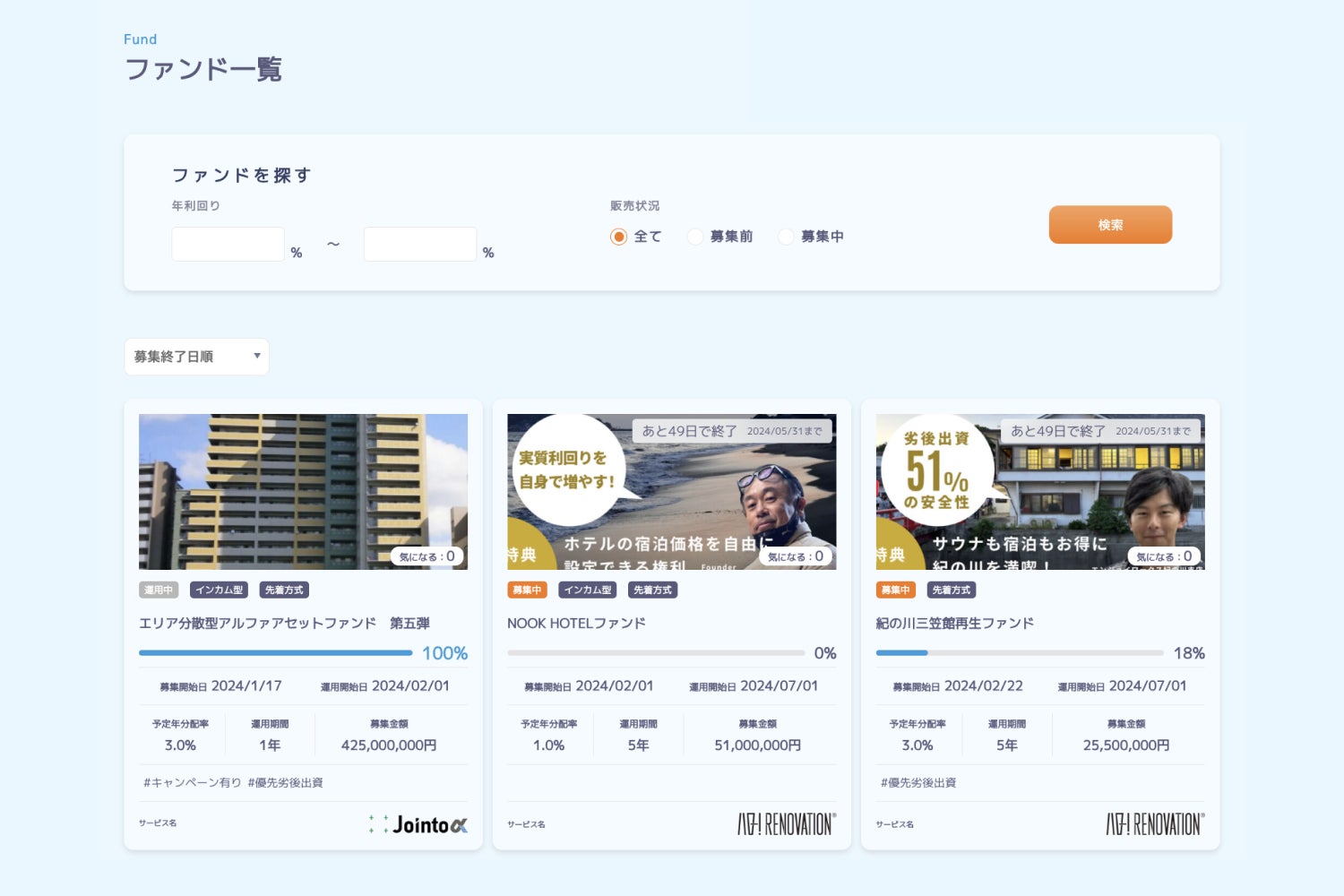Click RENOVATION logo on 紀の川三笠館 card
This screenshot has height=896, width=1344.
pyautogui.click(x=1155, y=824)
